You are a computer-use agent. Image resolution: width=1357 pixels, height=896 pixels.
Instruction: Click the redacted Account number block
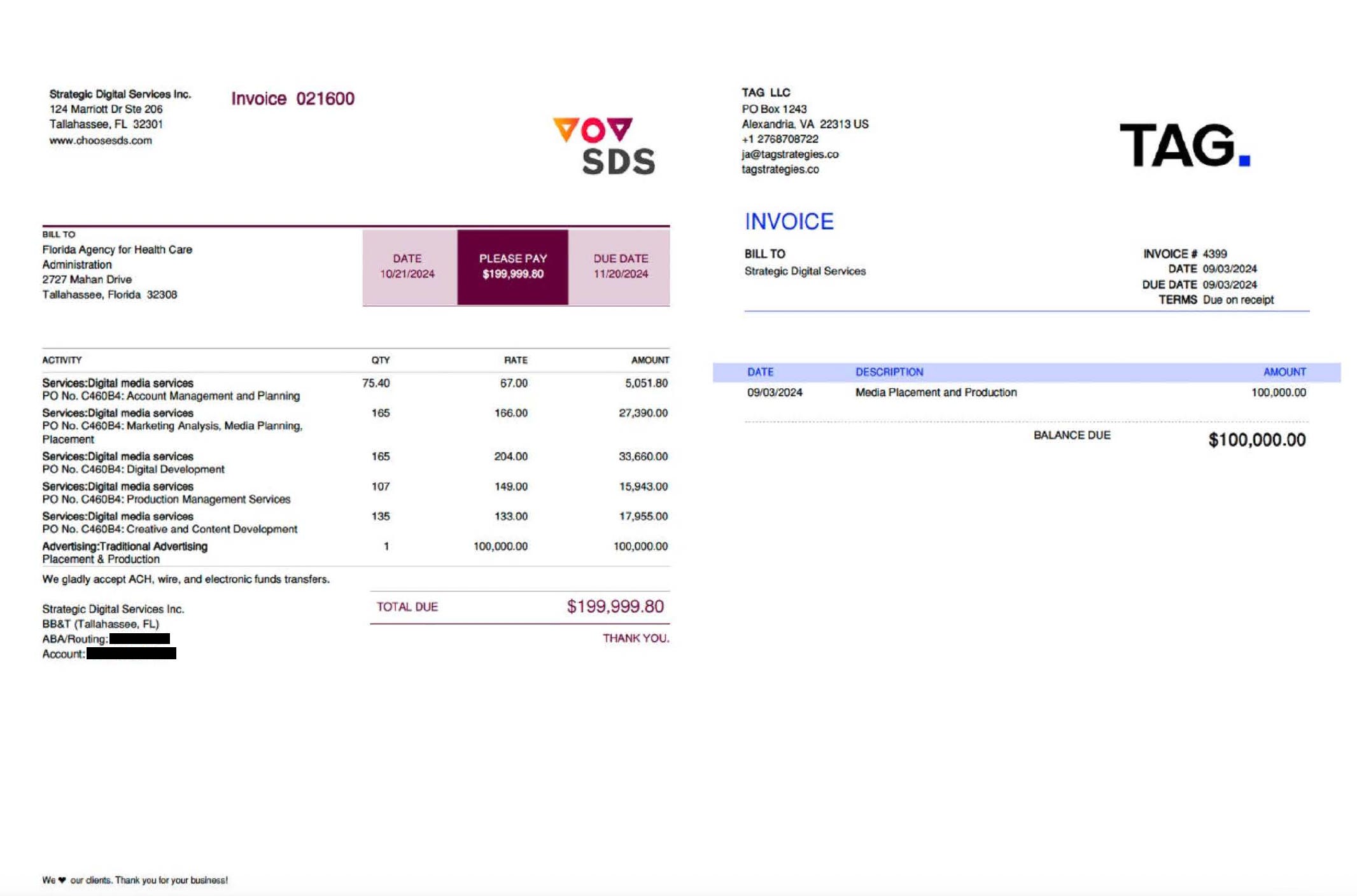click(131, 654)
